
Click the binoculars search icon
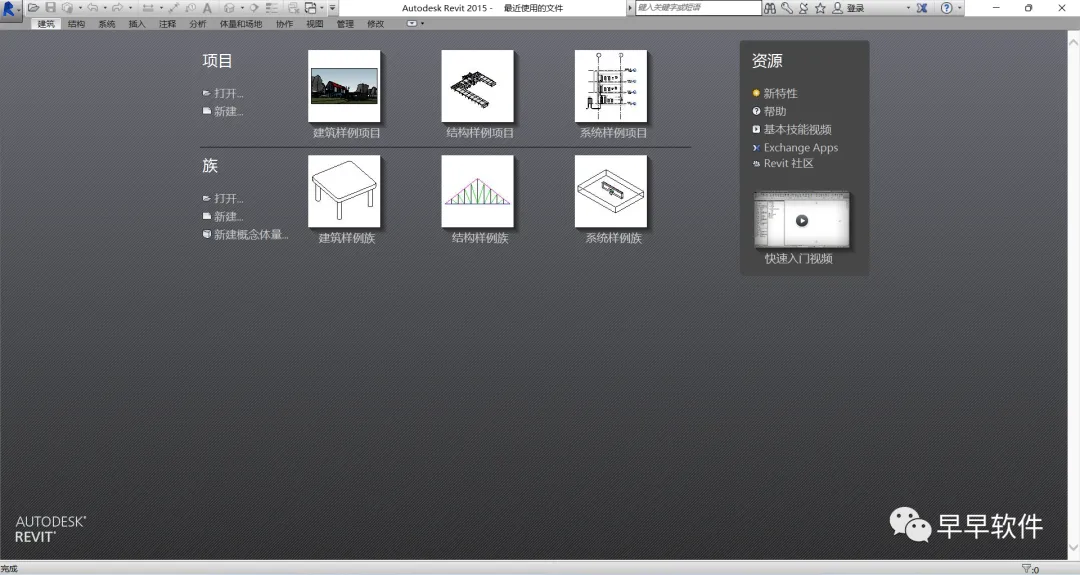coord(769,8)
